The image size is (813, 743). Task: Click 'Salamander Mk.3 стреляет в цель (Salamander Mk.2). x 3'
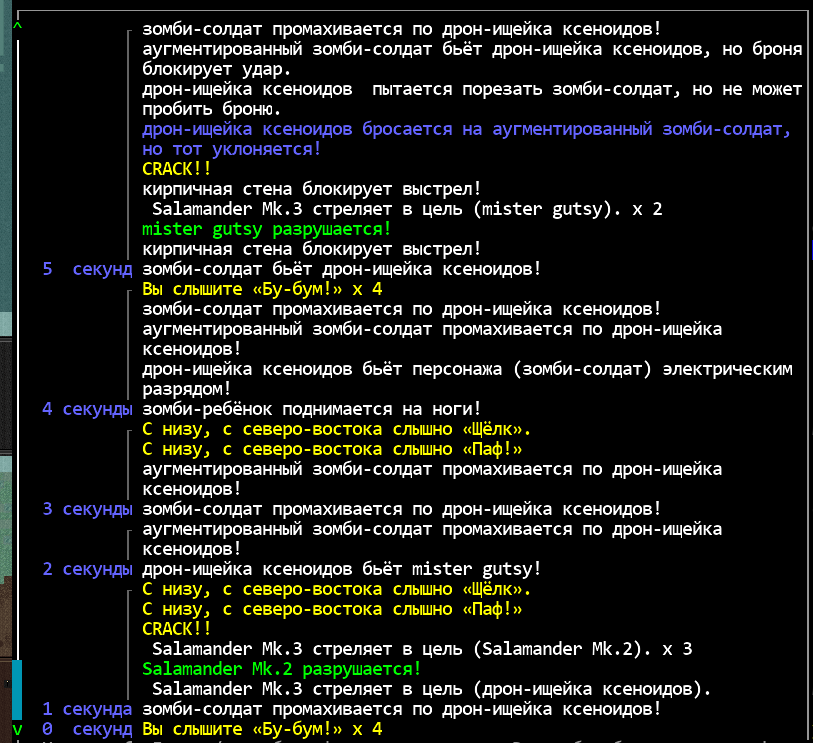(422, 649)
